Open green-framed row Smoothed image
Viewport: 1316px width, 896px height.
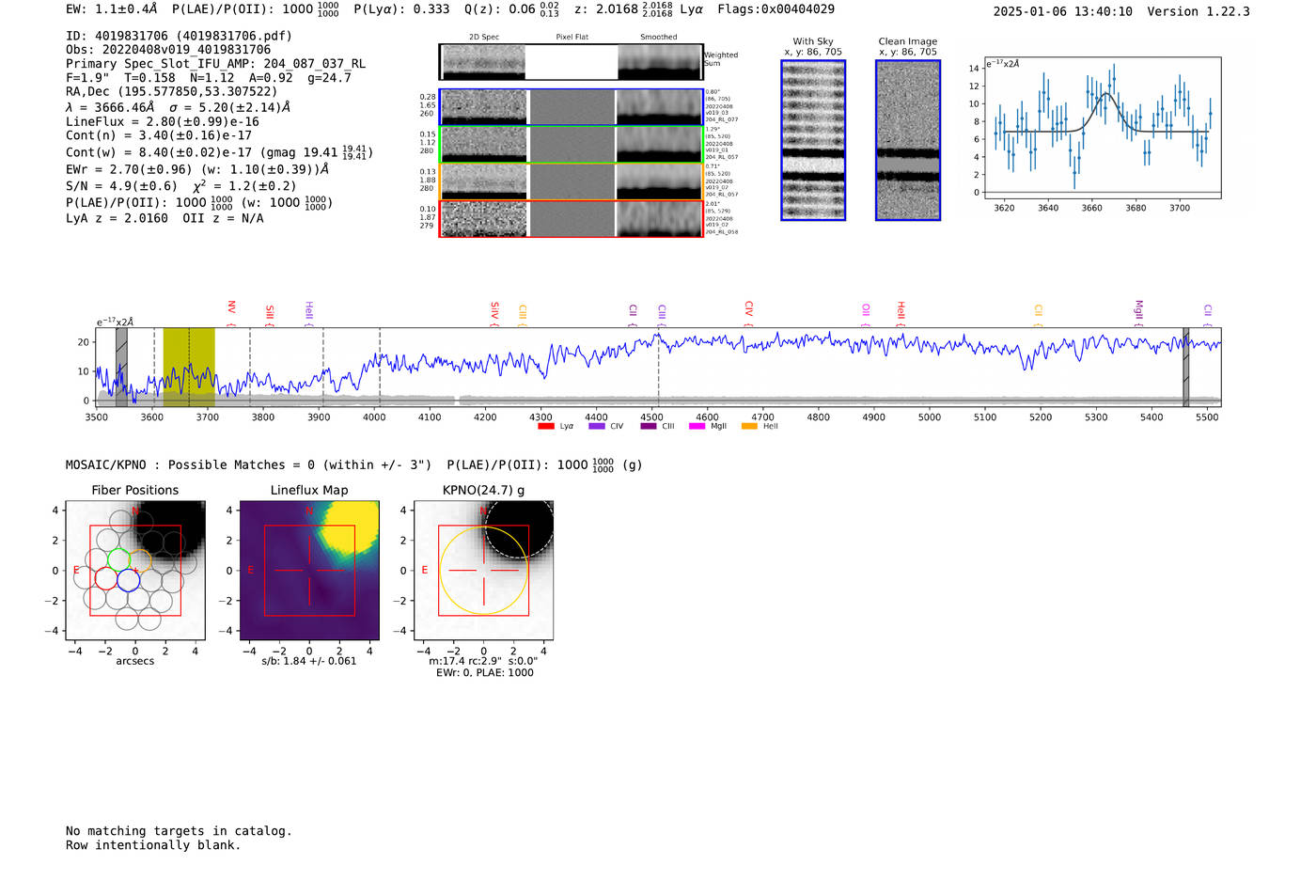pos(660,145)
